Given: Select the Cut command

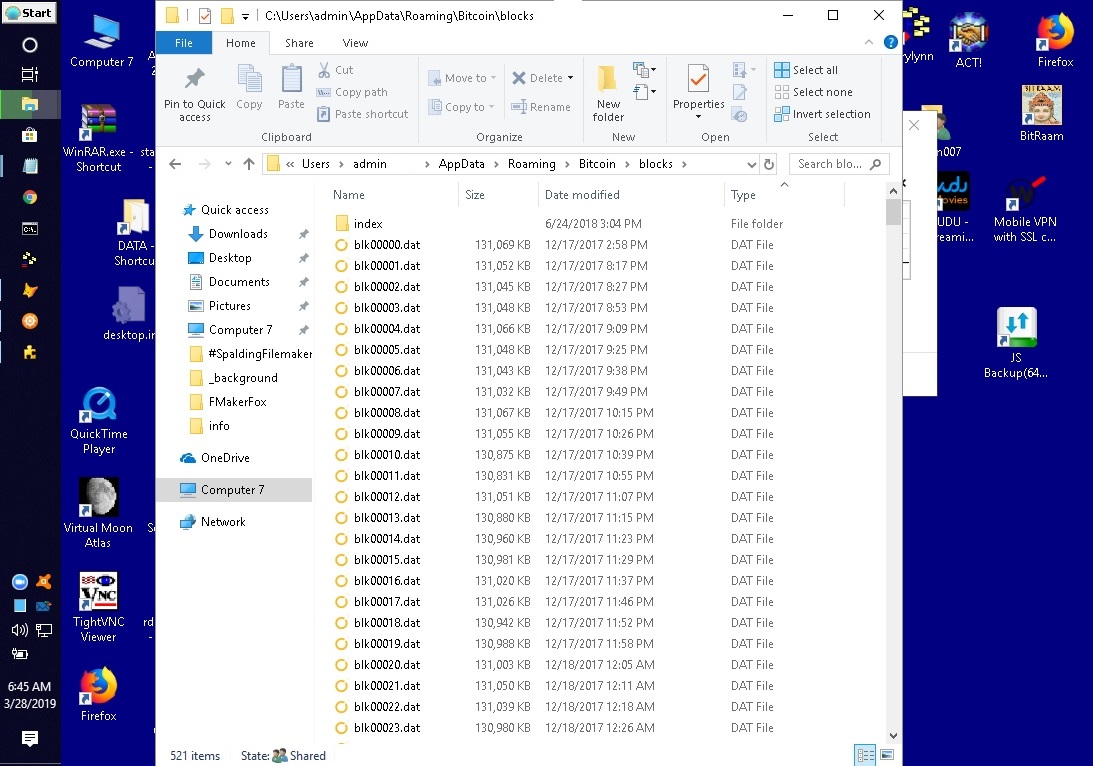Looking at the screenshot, I should pos(335,70).
